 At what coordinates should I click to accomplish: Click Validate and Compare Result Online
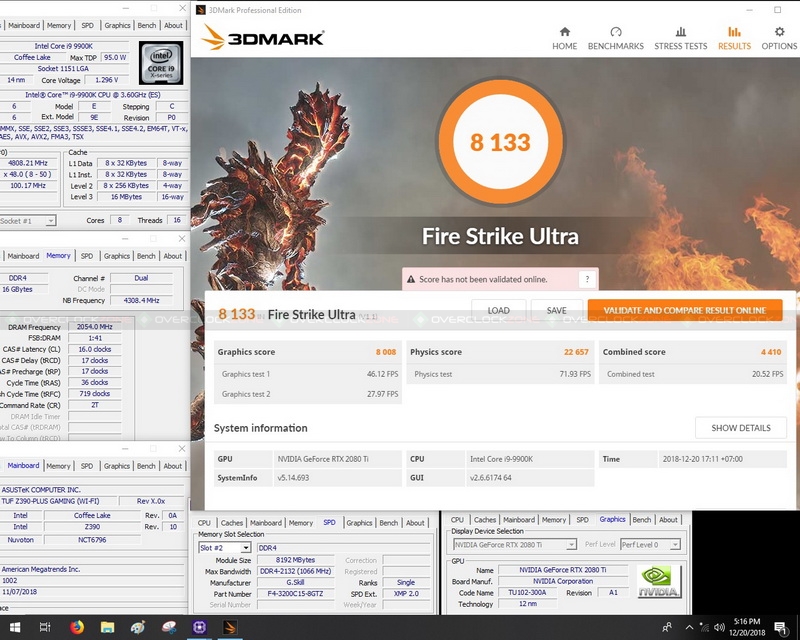[x=685, y=310]
